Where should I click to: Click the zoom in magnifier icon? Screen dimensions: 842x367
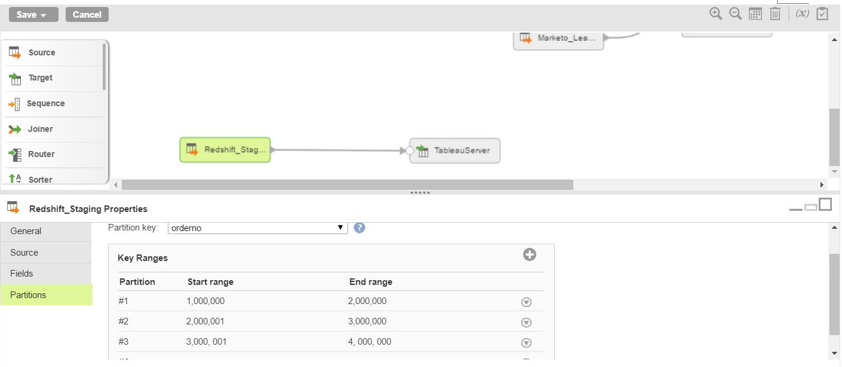click(715, 14)
